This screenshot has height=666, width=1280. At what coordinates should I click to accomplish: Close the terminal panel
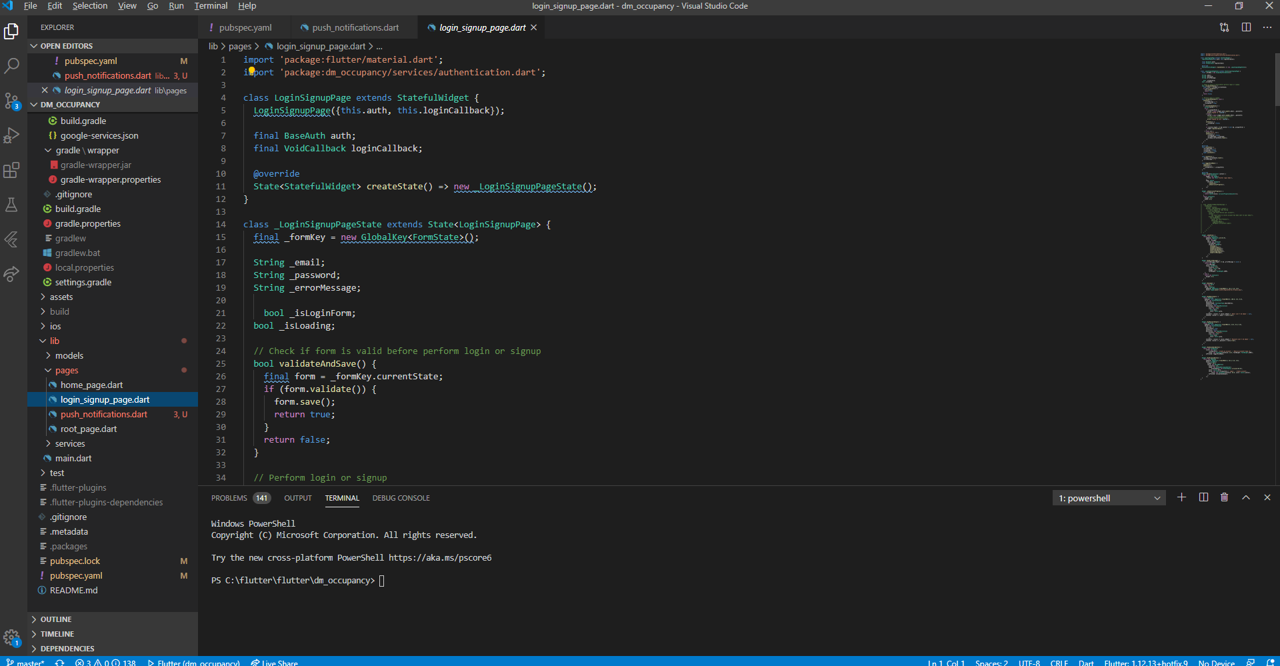click(x=1267, y=497)
